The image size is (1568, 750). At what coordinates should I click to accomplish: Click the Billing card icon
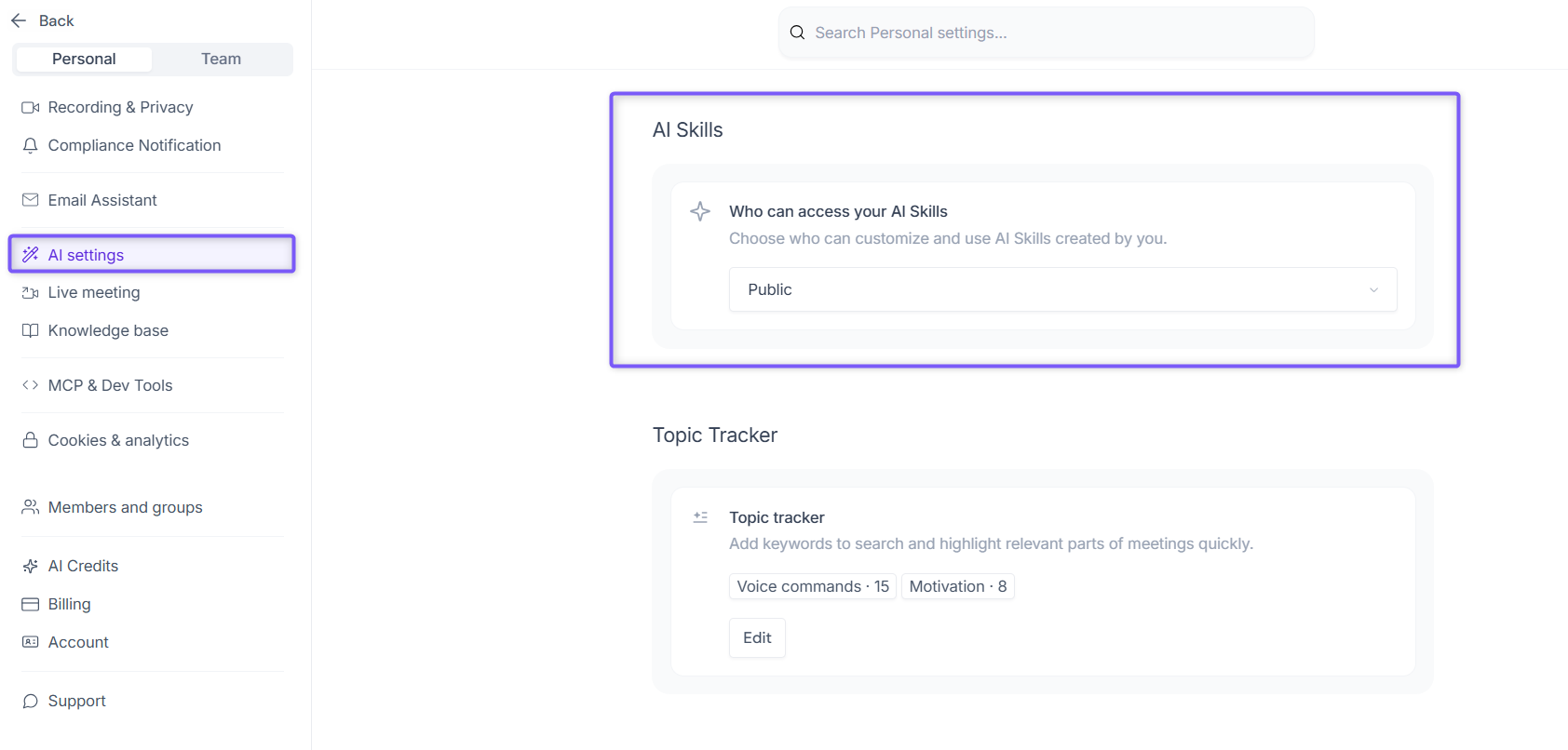(30, 604)
